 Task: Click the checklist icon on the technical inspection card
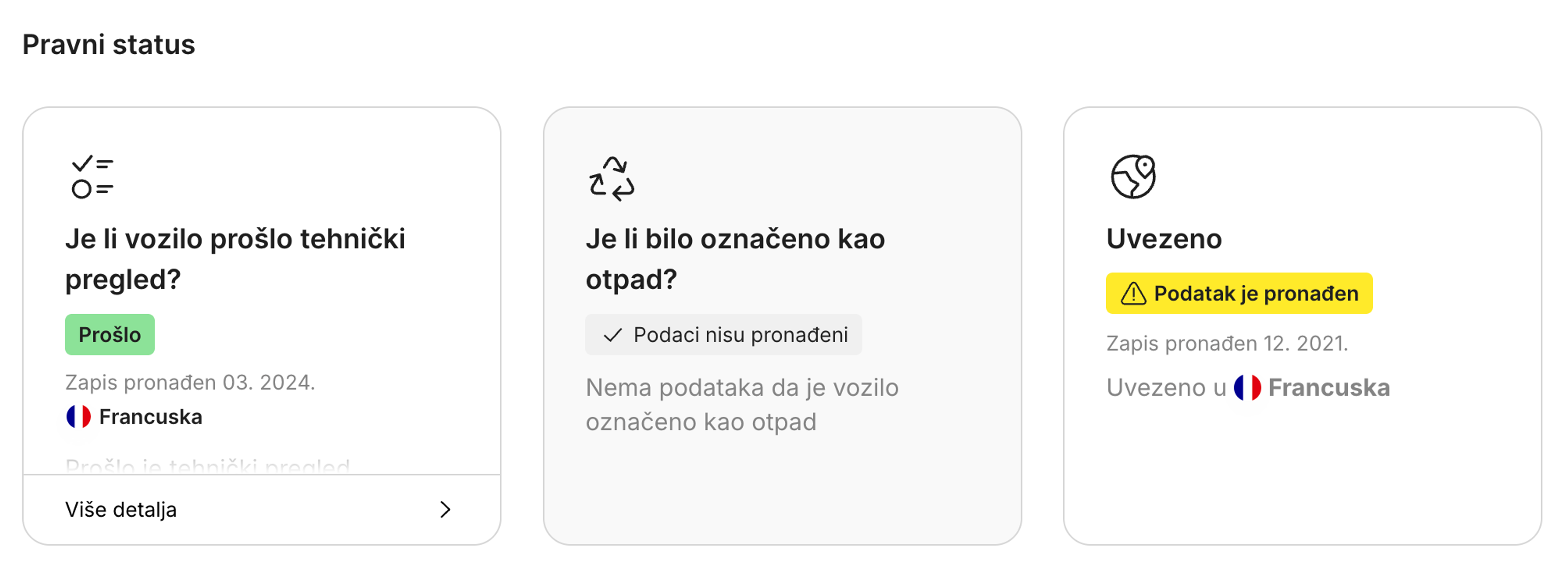click(91, 177)
